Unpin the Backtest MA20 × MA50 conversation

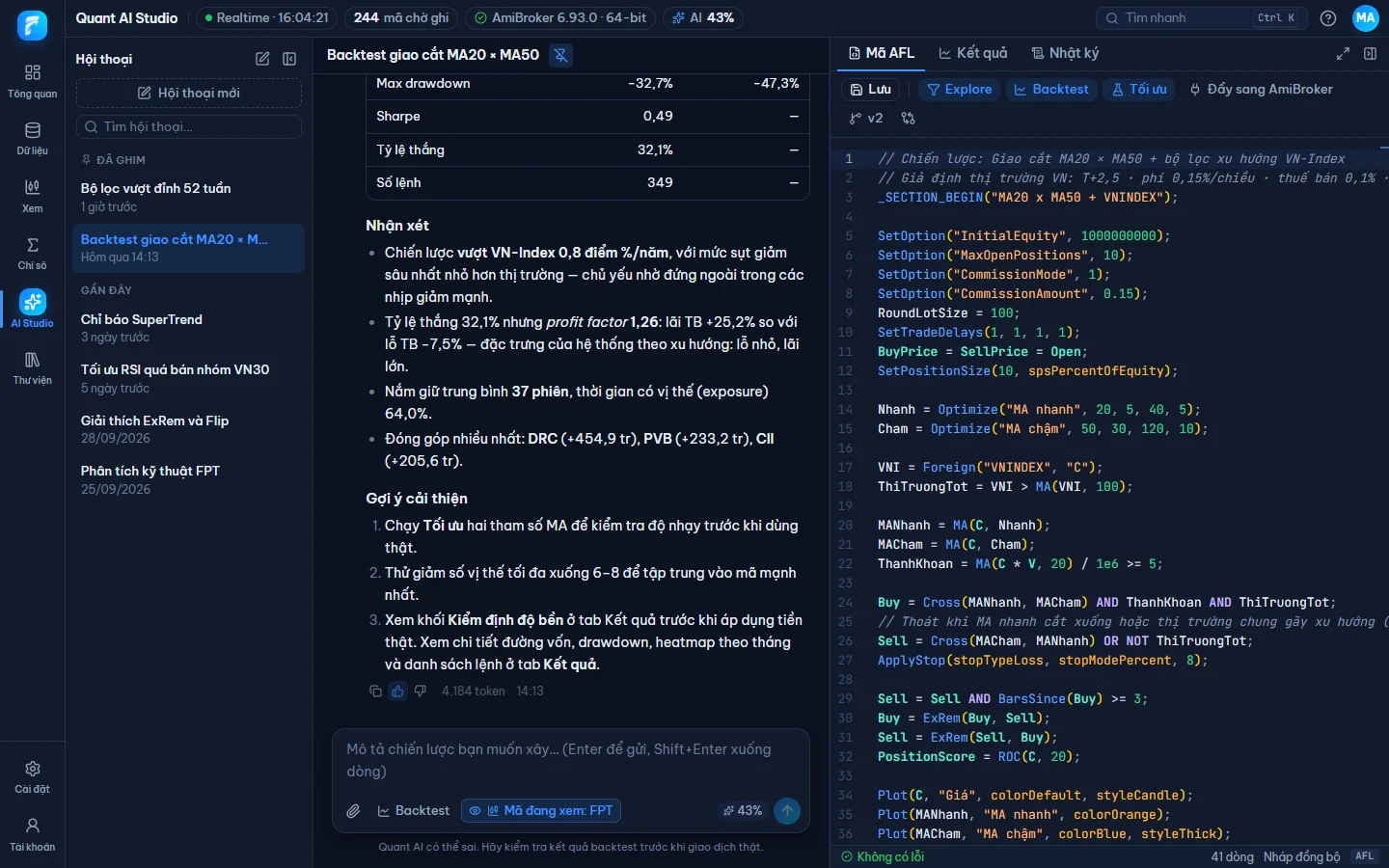560,55
